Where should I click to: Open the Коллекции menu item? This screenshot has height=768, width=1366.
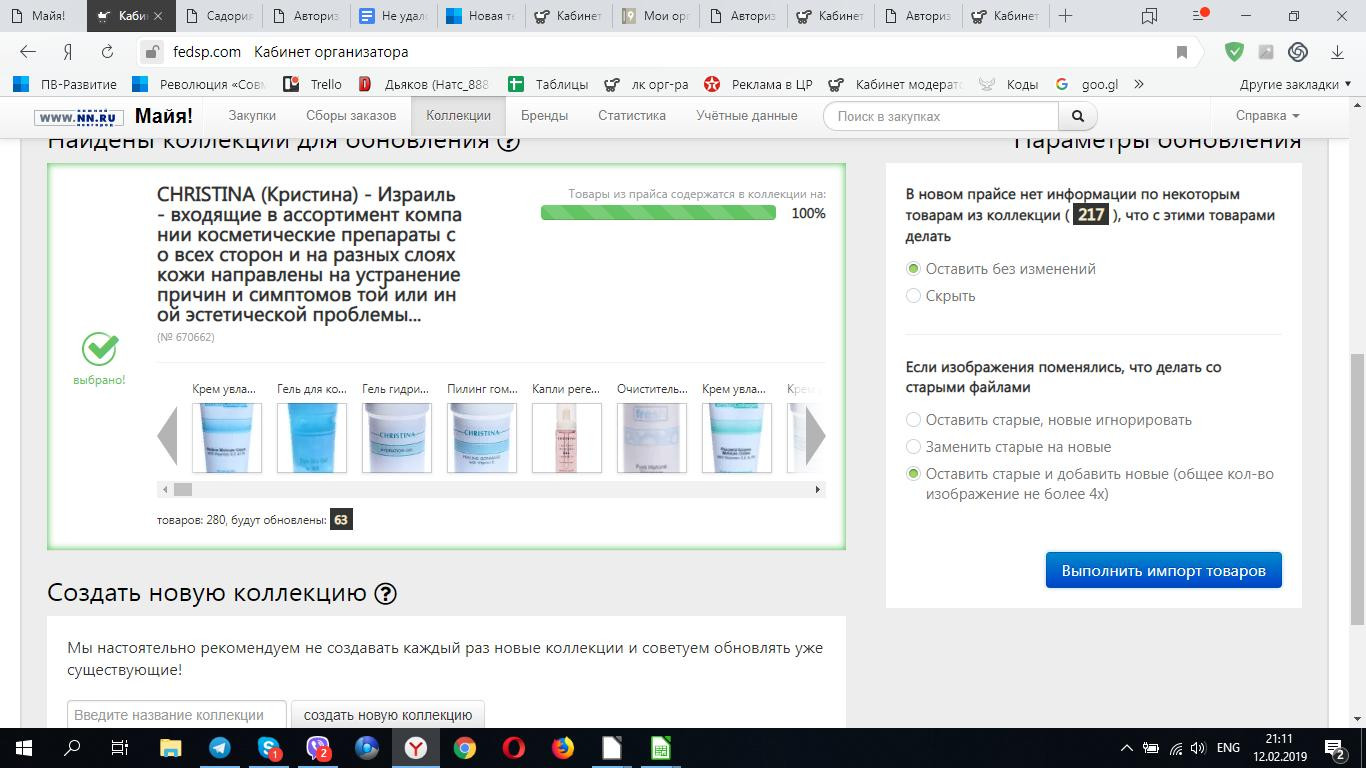[x=458, y=116]
